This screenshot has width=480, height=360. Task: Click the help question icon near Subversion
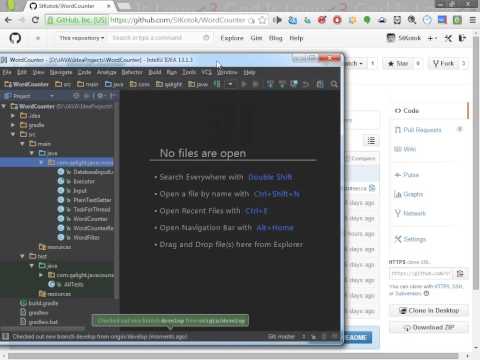pos(426,294)
